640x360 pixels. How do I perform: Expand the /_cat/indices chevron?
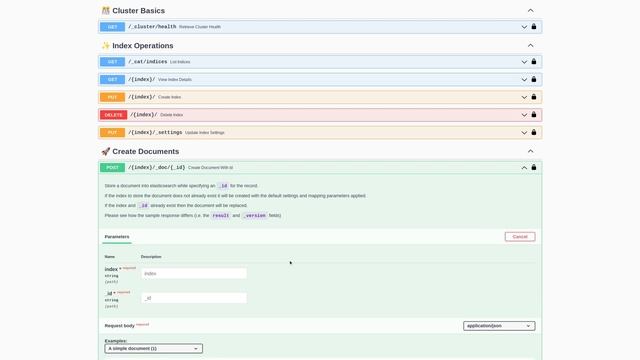(524, 62)
